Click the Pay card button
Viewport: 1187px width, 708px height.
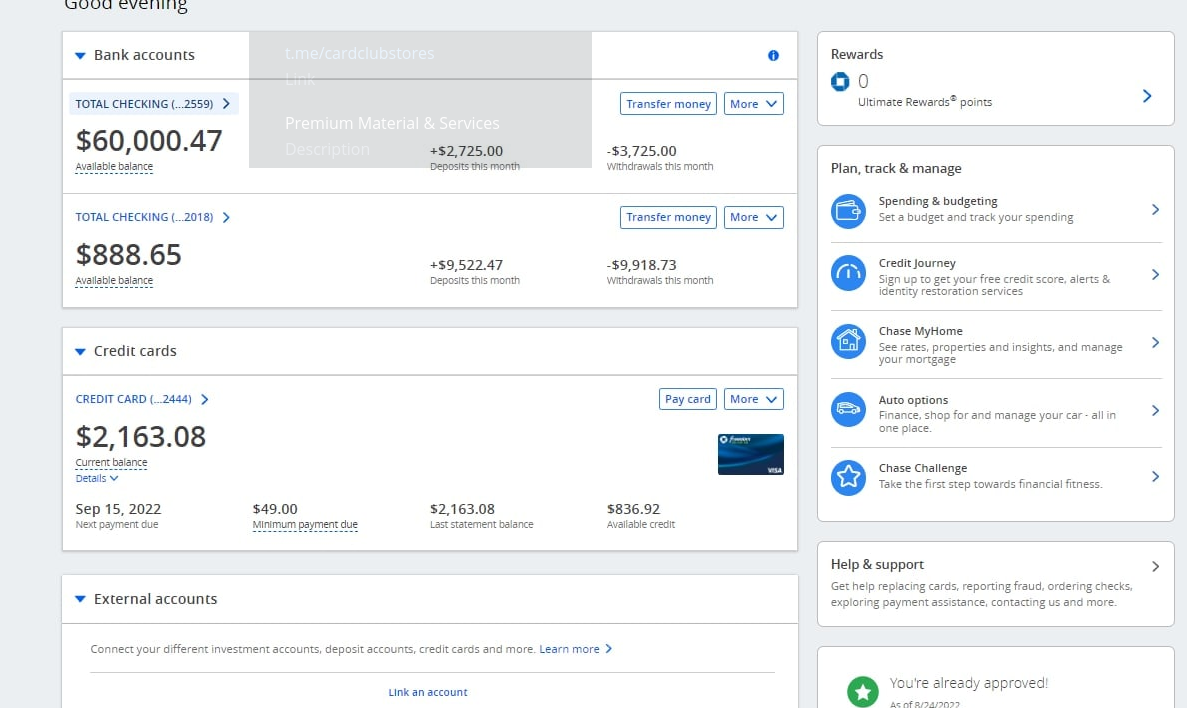(687, 399)
